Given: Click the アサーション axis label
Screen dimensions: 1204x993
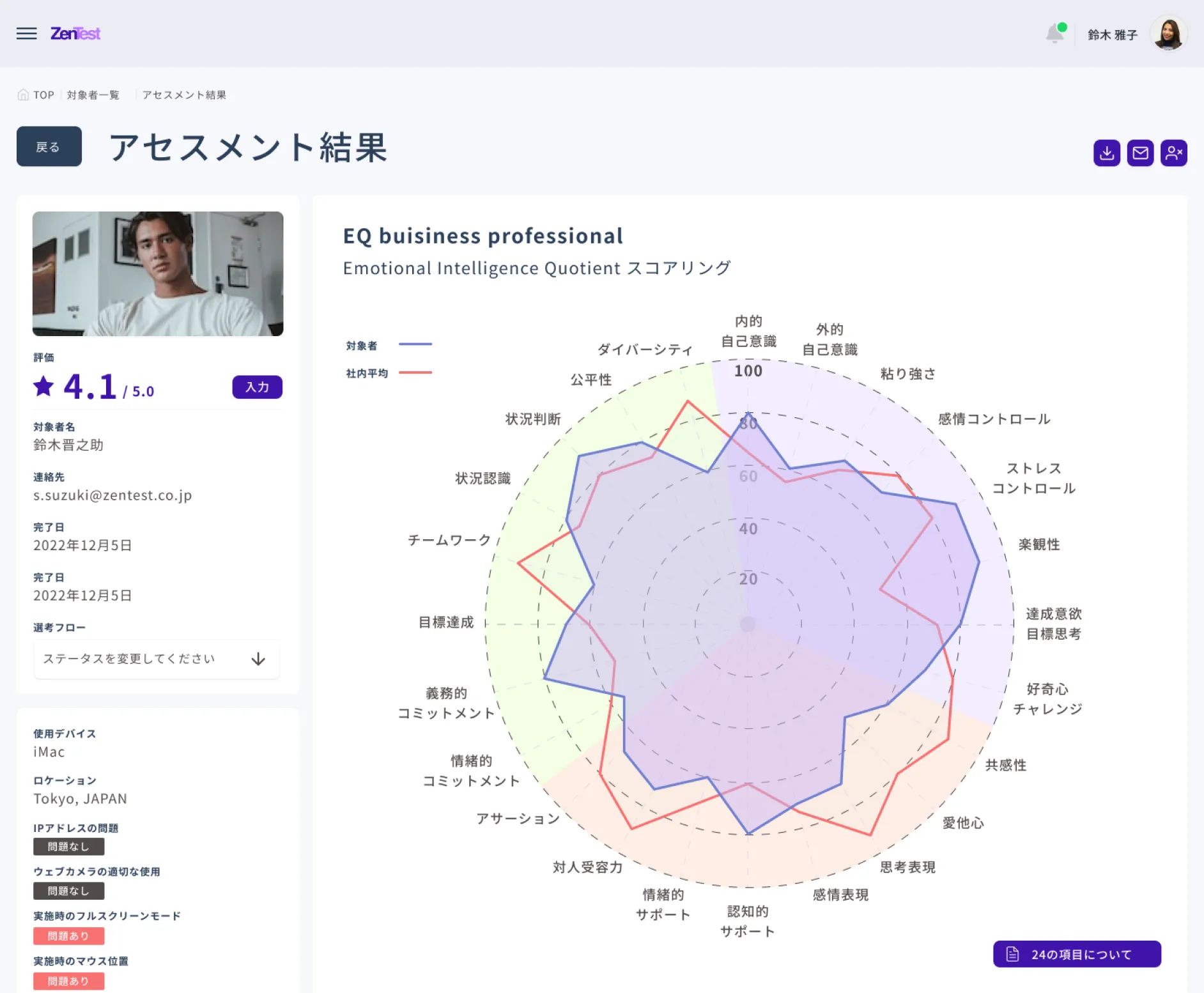Looking at the screenshot, I should click(518, 819).
